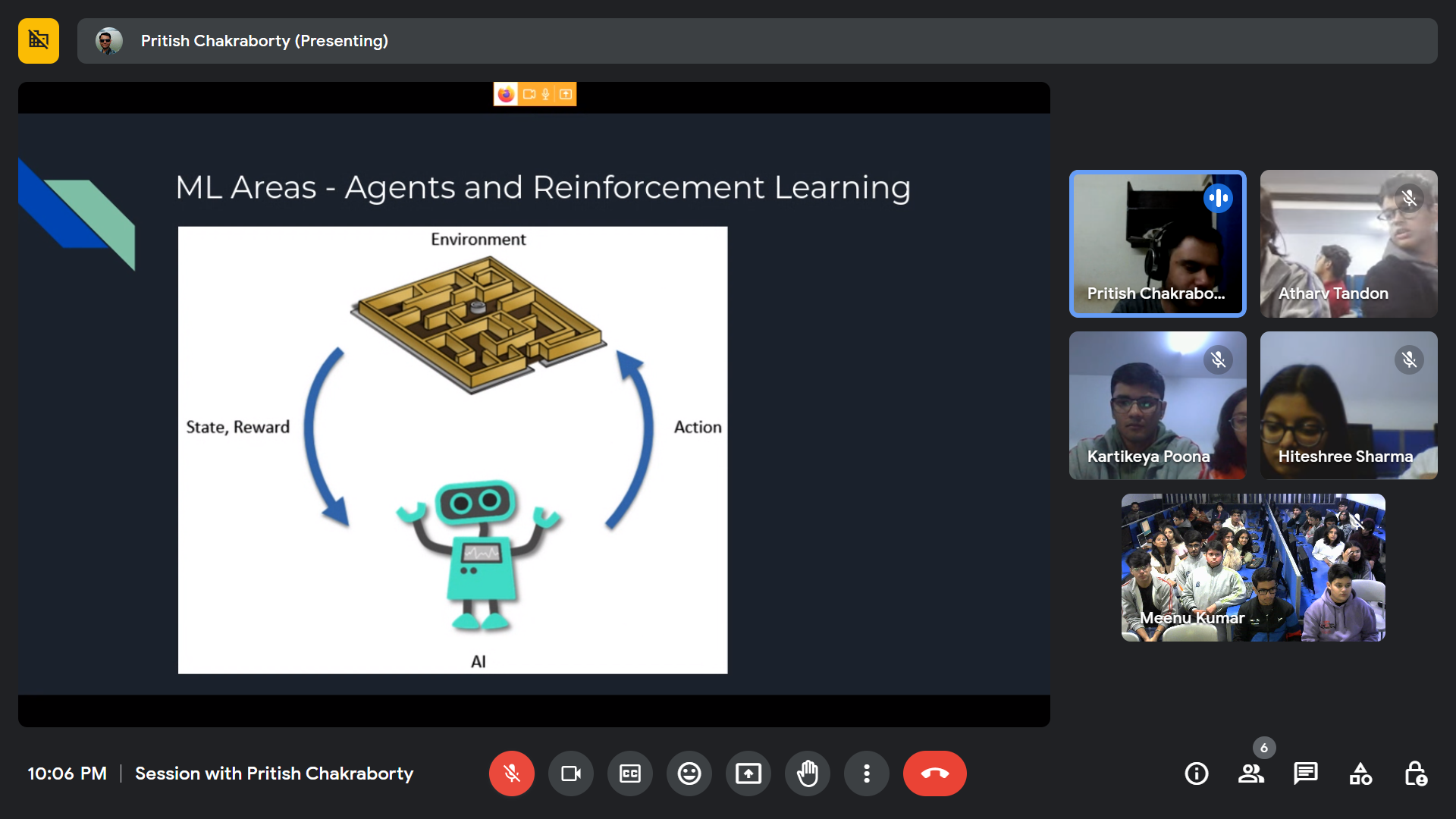Select Meenu Kumar's classroom video tile
Viewport: 1456px width, 819px height.
coord(1253,567)
